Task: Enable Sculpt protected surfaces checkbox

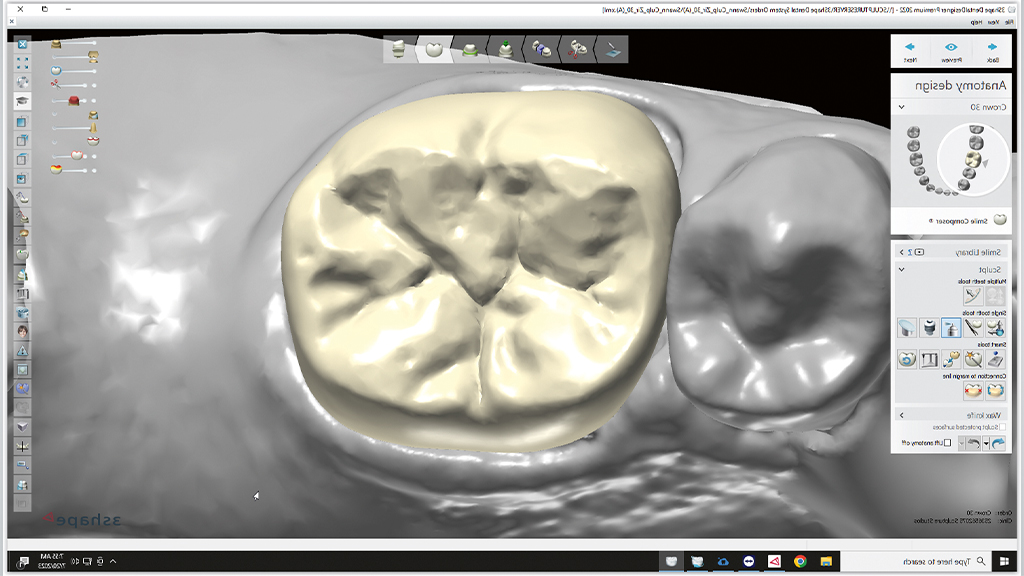Action: point(1003,427)
